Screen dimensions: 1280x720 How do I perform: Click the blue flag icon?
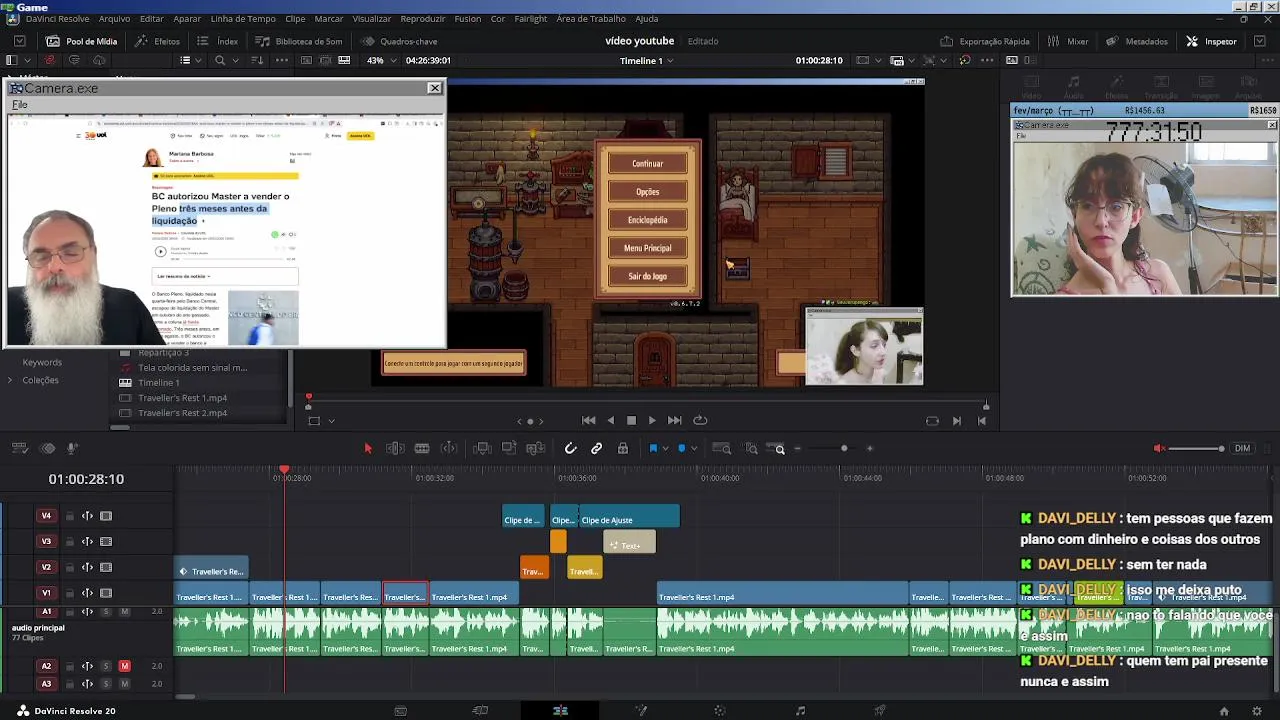tap(653, 449)
